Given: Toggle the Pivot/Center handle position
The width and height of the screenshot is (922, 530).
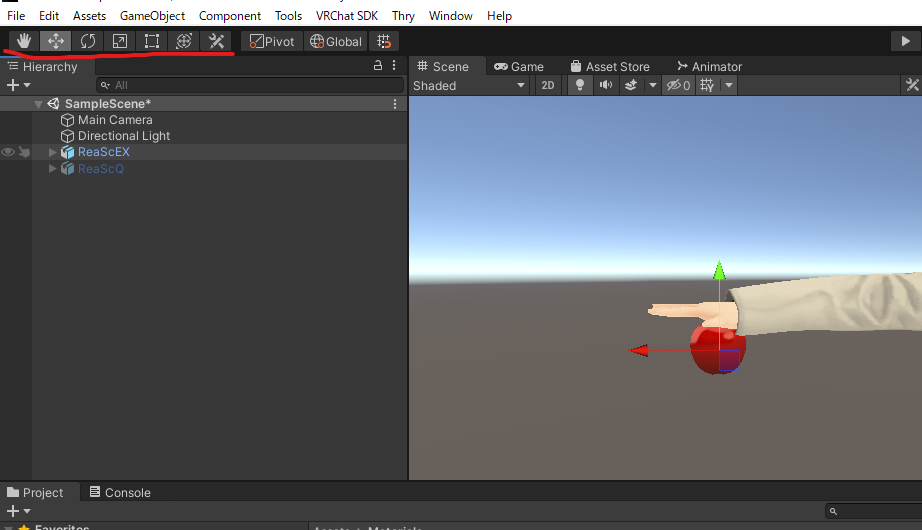Looking at the screenshot, I should tap(272, 41).
